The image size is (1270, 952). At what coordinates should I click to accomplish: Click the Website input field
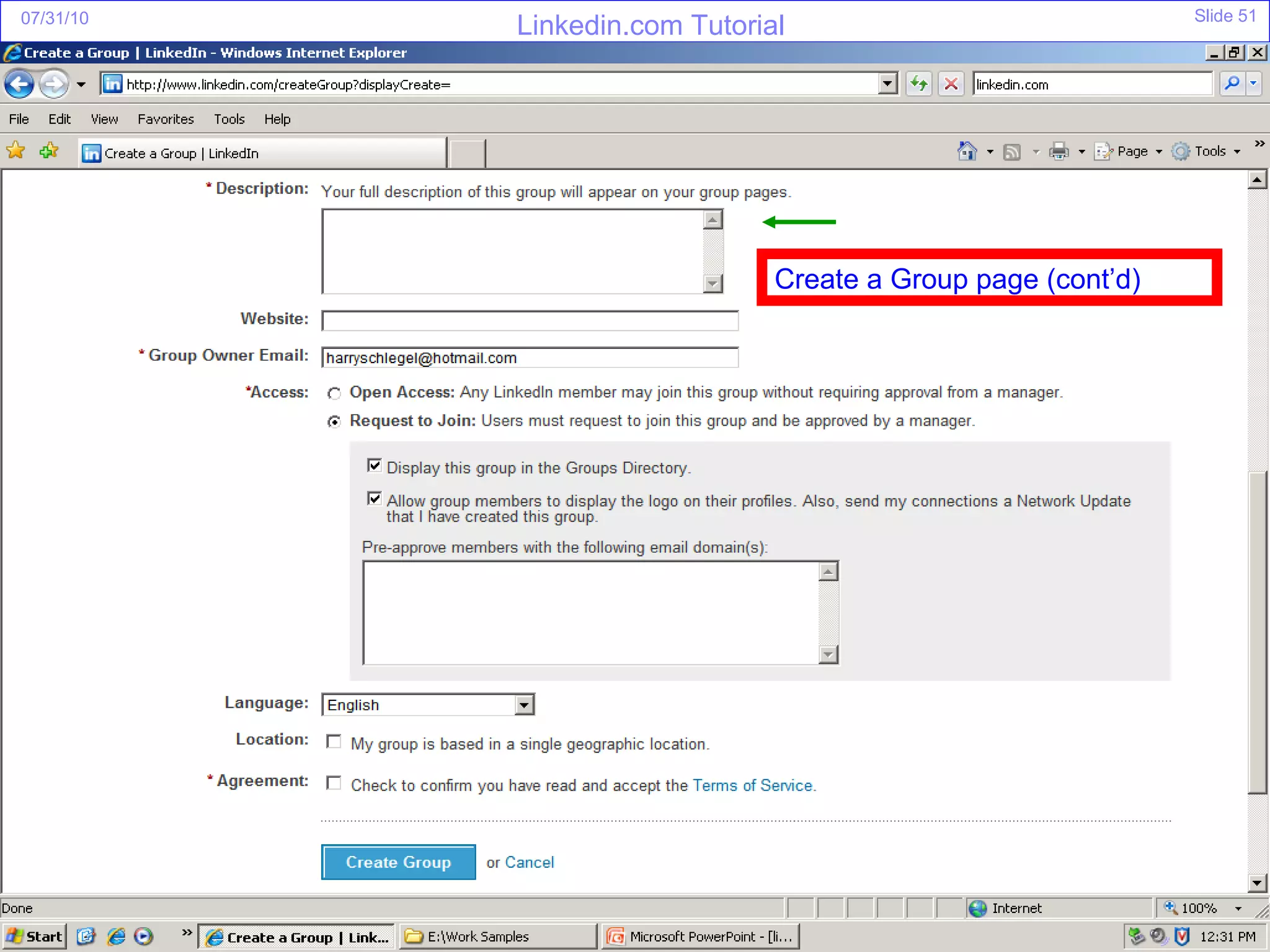click(x=530, y=321)
